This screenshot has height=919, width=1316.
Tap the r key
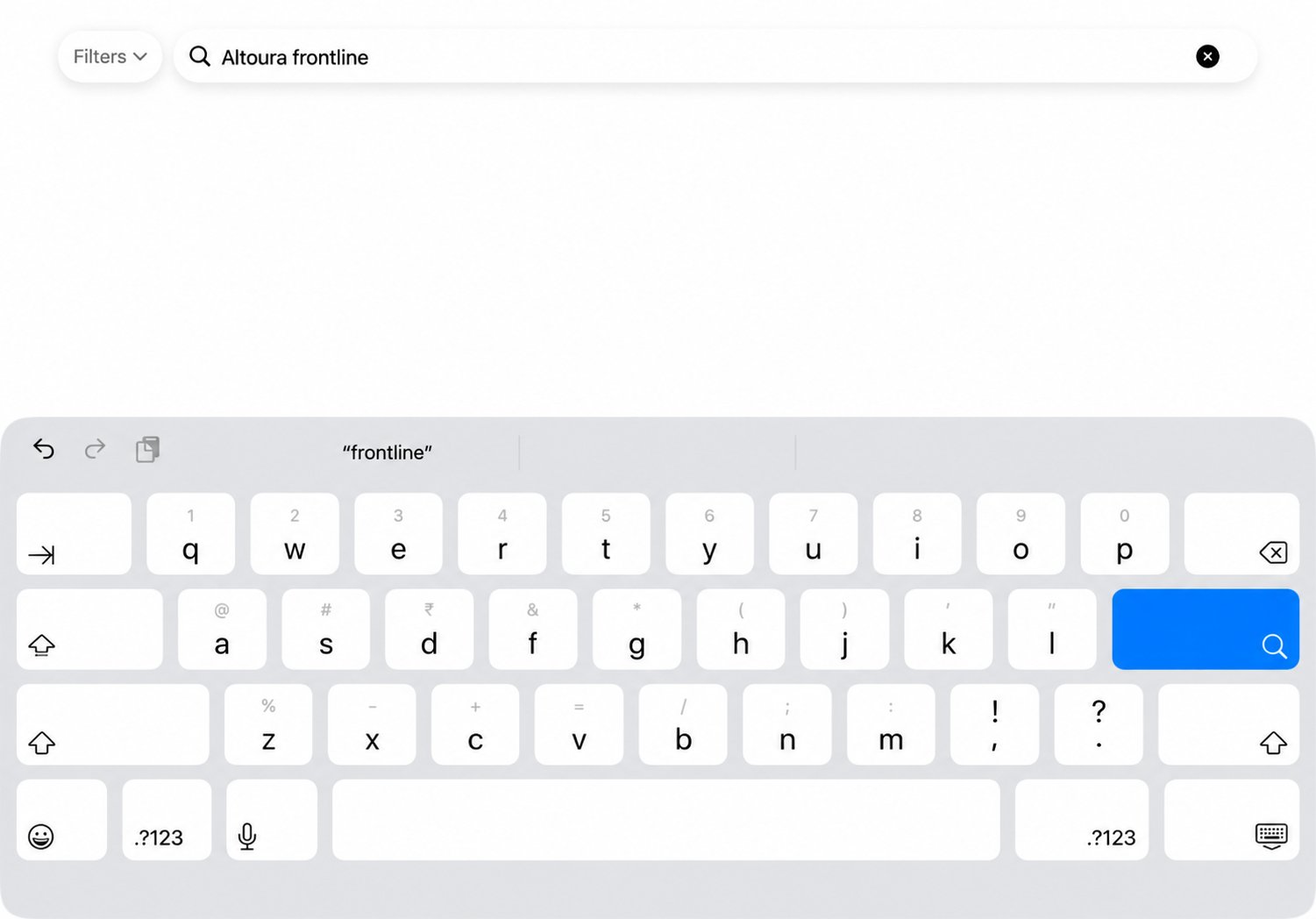click(x=502, y=534)
